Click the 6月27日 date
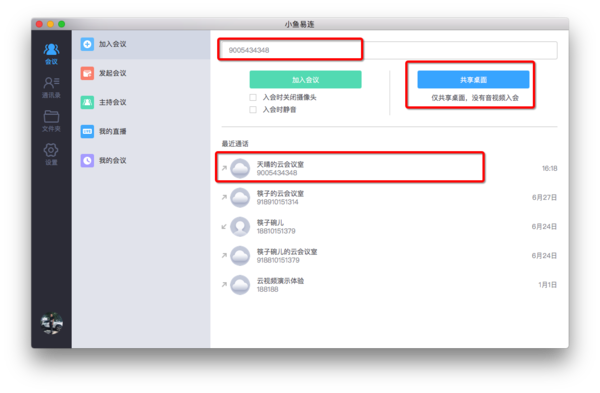 click(x=544, y=197)
